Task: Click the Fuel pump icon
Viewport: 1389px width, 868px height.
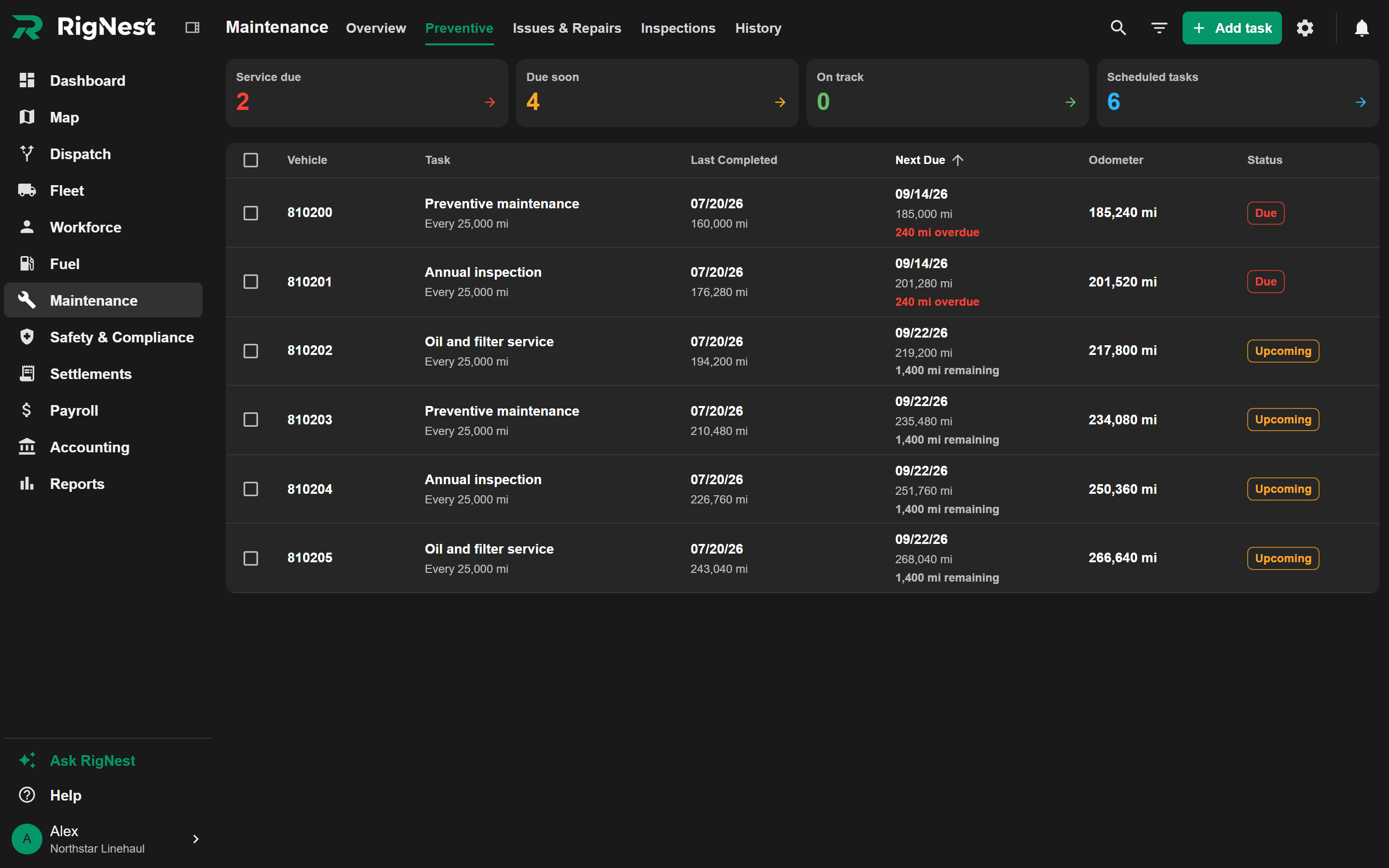Action: coord(27,263)
